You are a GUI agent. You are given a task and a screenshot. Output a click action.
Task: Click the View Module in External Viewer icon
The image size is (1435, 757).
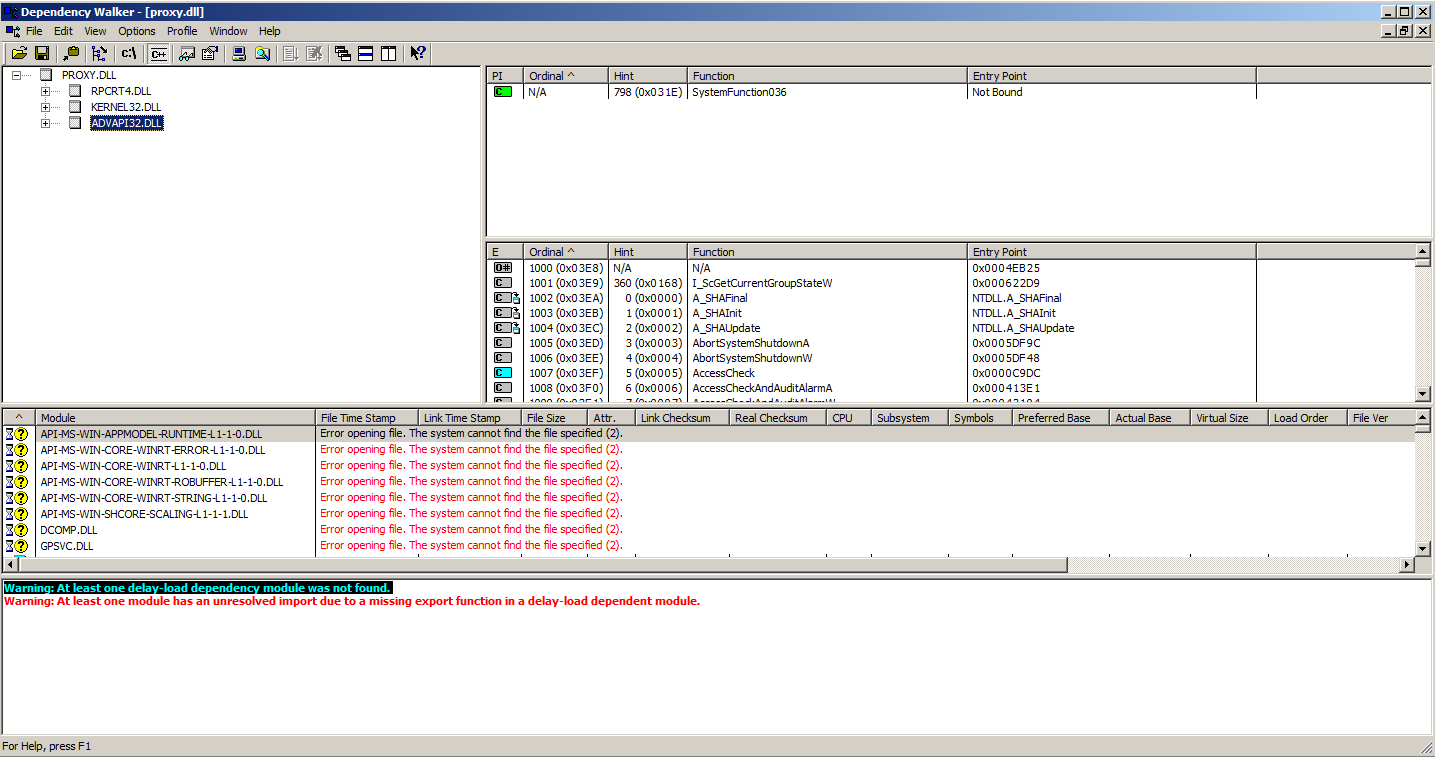coord(187,53)
